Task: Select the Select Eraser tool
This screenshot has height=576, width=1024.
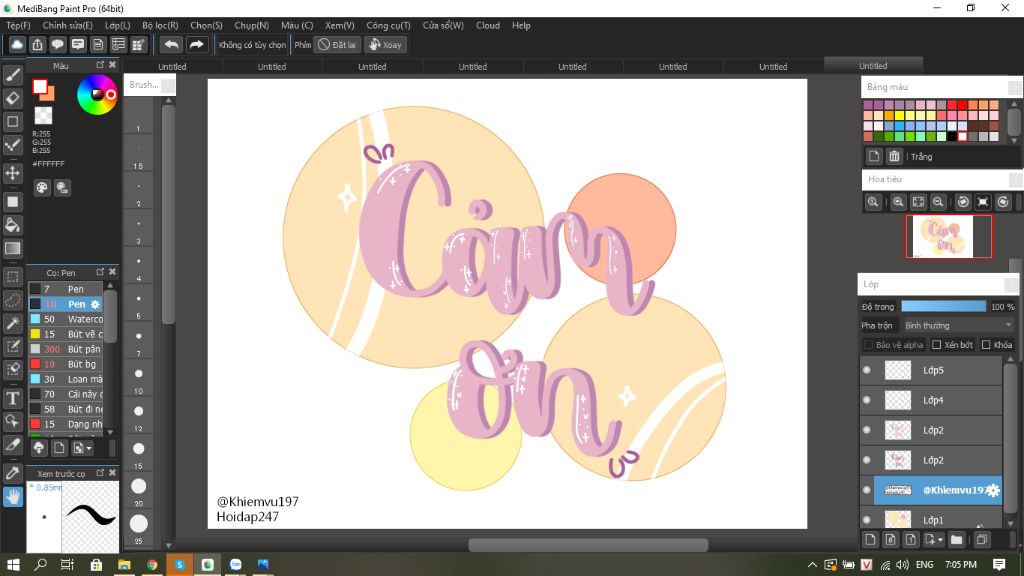Action: point(12,369)
